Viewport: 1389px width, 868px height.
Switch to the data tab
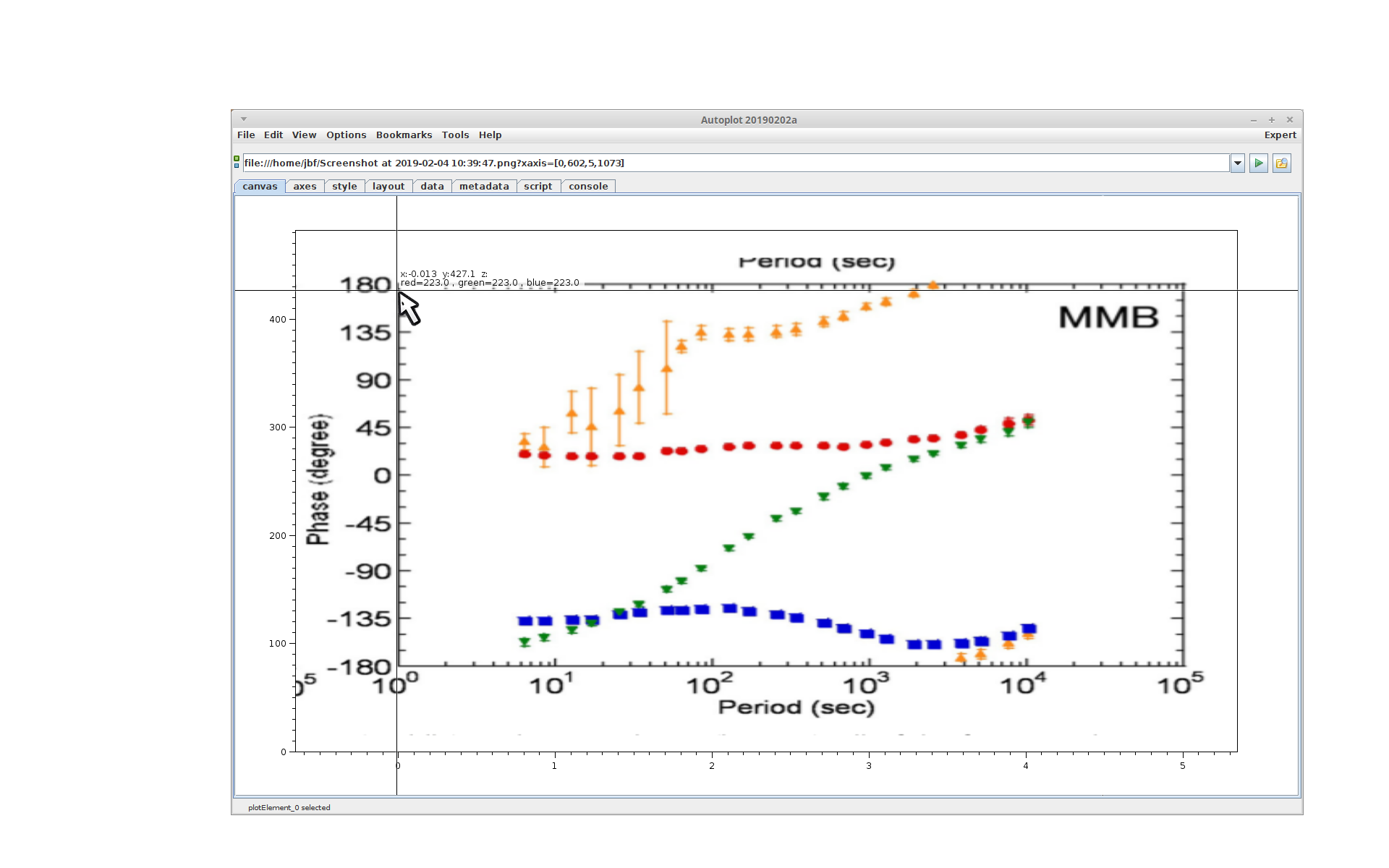click(x=432, y=187)
